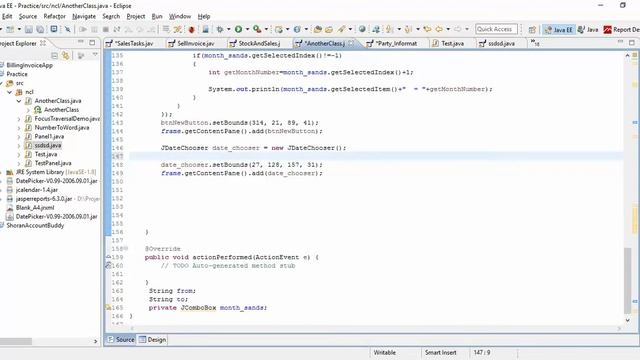
Task: Open the Back history dropdown arrow
Action: click(x=448, y=29)
